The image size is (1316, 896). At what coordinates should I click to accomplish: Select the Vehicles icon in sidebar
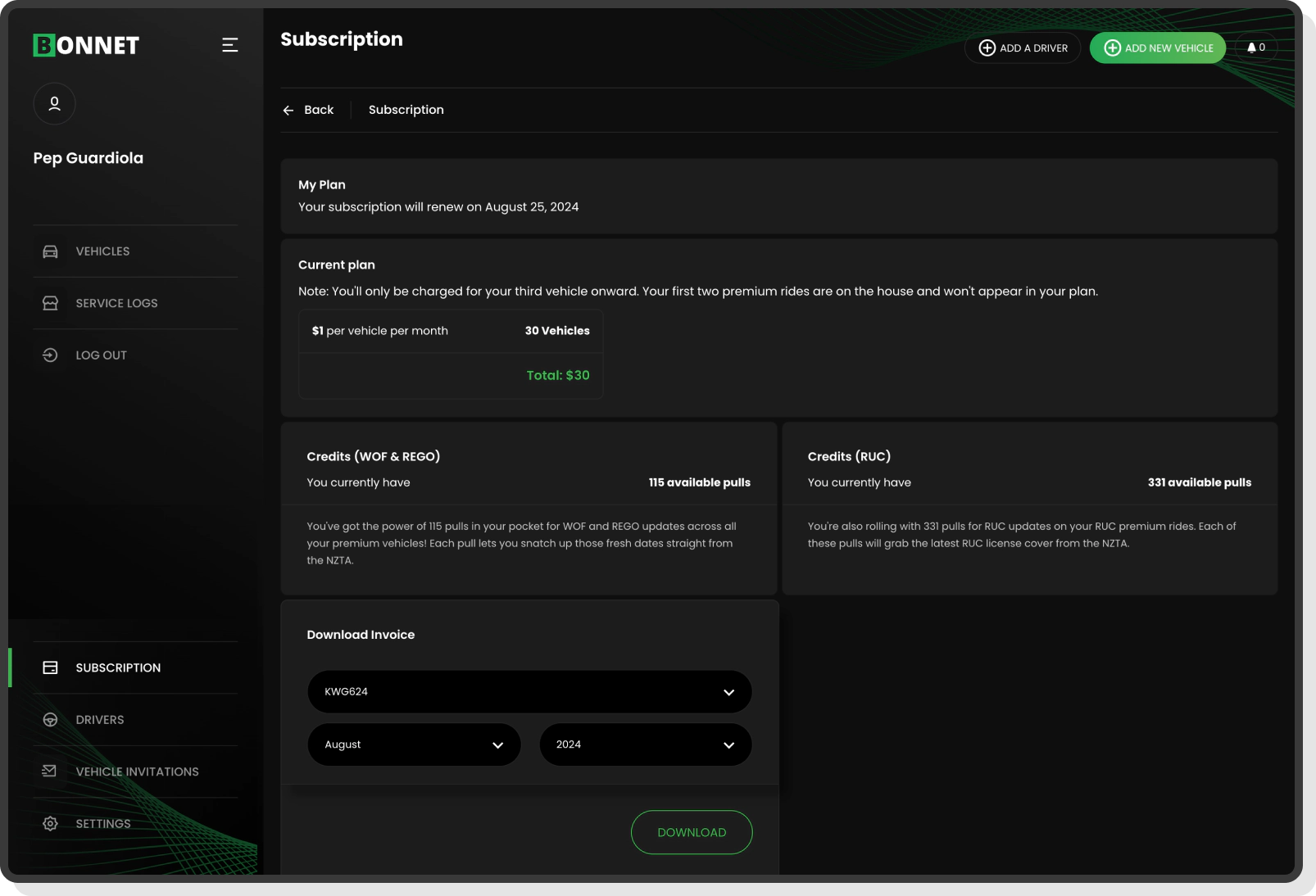point(50,251)
